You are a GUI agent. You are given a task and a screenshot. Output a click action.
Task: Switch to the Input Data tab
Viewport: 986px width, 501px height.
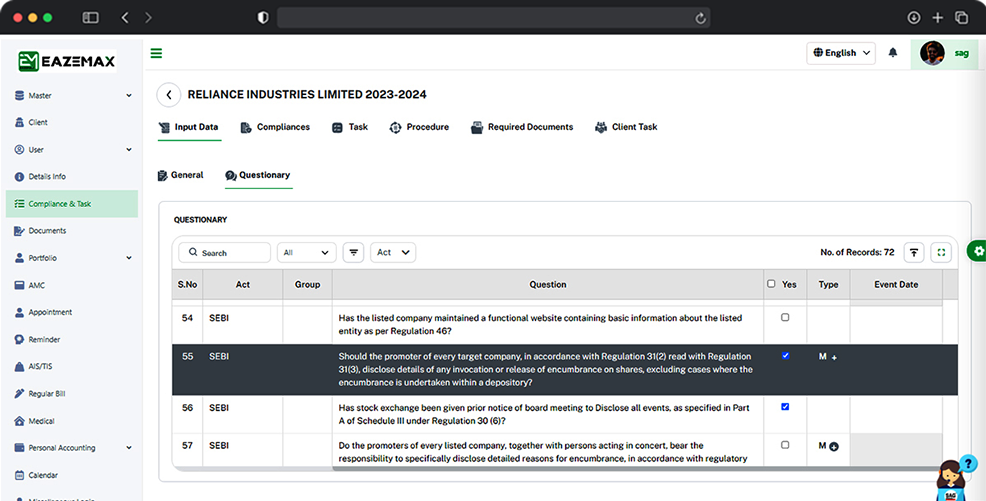pyautogui.click(x=189, y=128)
